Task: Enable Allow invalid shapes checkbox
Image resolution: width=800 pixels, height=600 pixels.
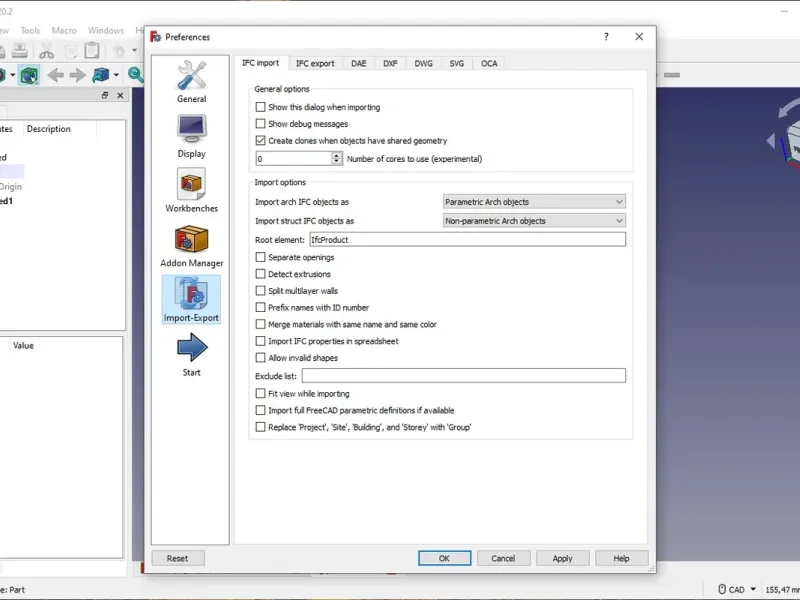Action: (x=260, y=358)
